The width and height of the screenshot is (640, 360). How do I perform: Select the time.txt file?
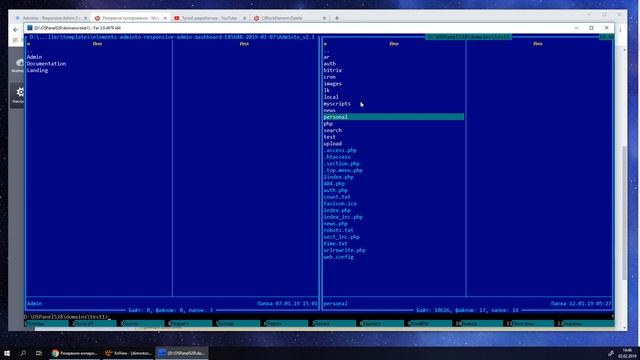[x=336, y=244]
